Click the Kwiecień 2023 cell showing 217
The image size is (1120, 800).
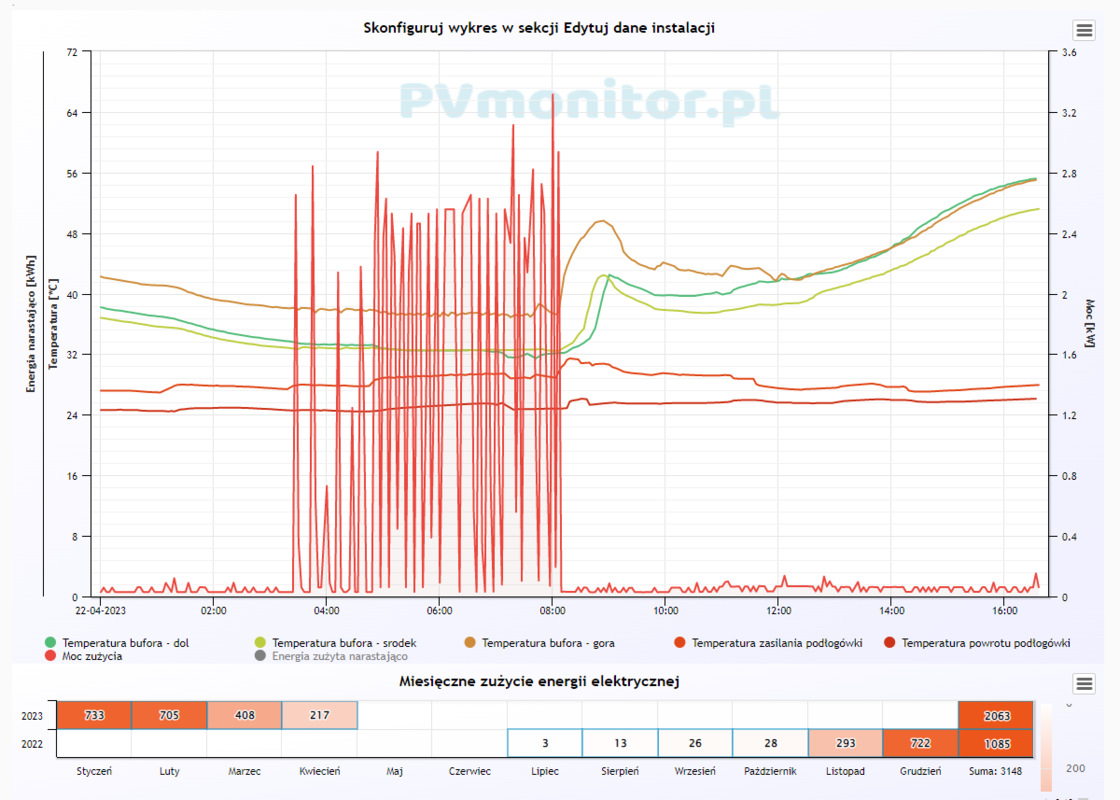pyautogui.click(x=319, y=715)
